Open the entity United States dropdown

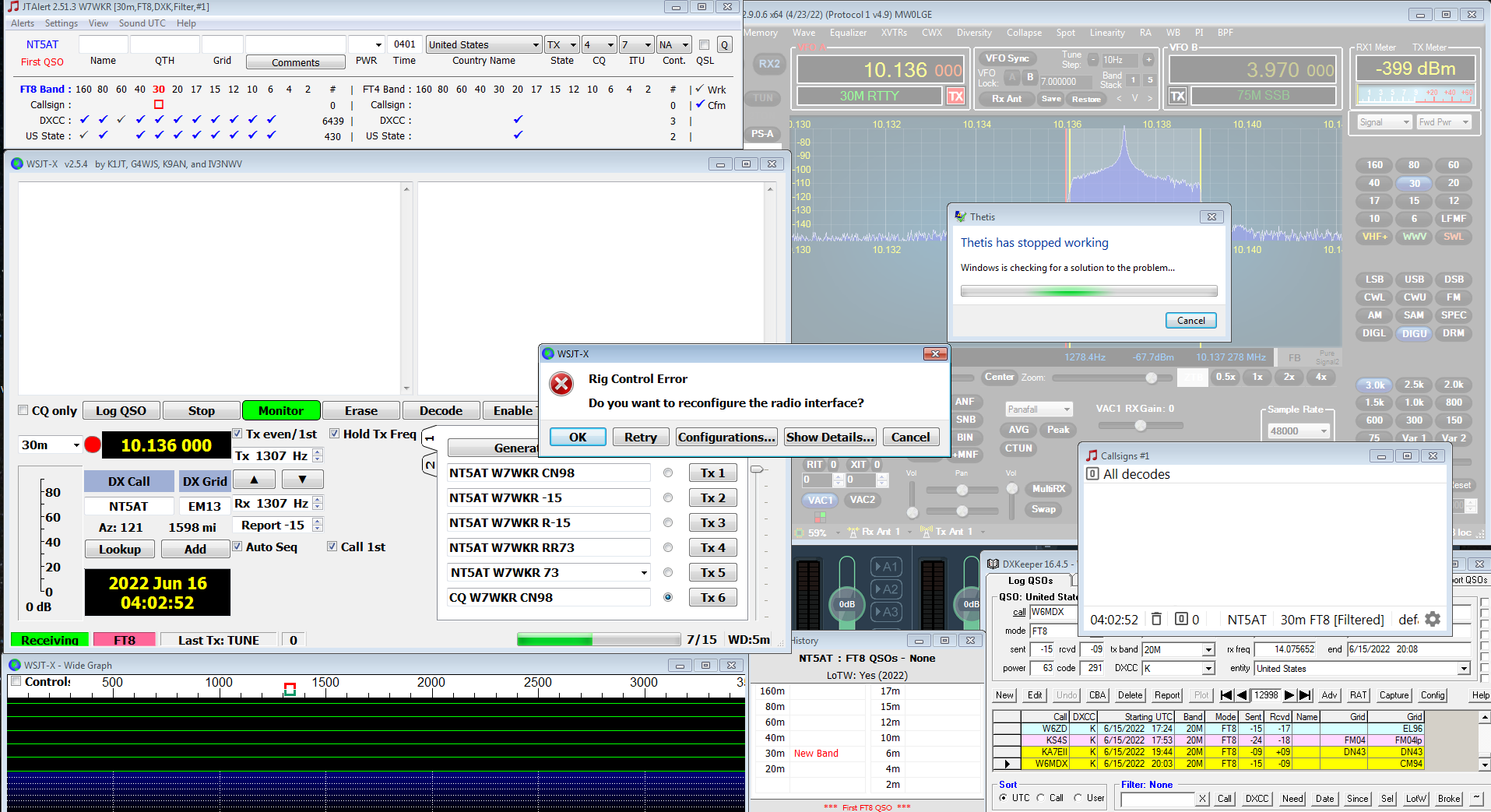coord(1464,668)
